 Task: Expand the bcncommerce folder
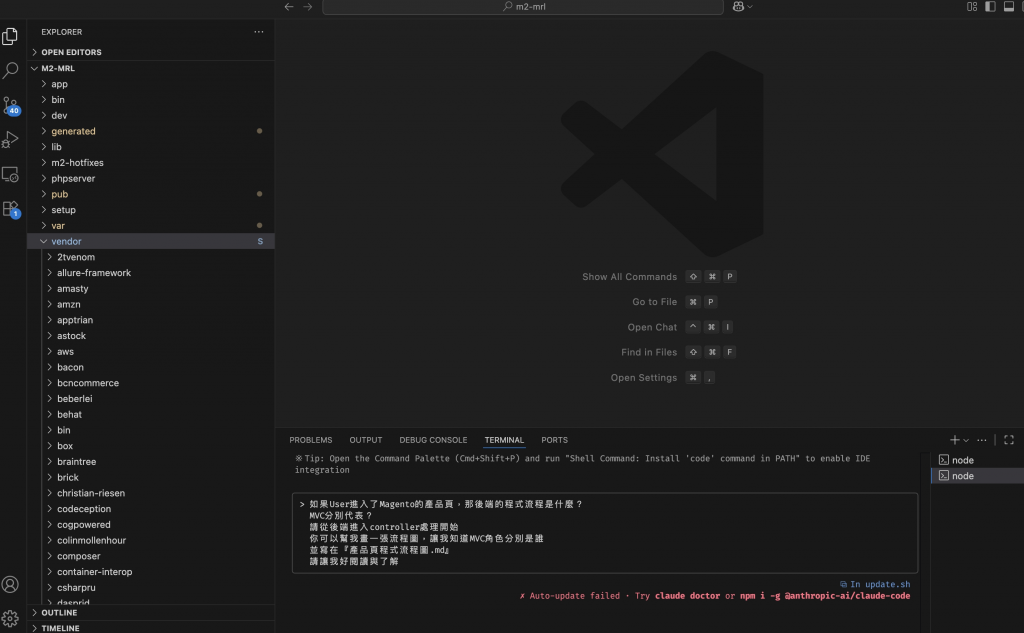(x=151, y=383)
